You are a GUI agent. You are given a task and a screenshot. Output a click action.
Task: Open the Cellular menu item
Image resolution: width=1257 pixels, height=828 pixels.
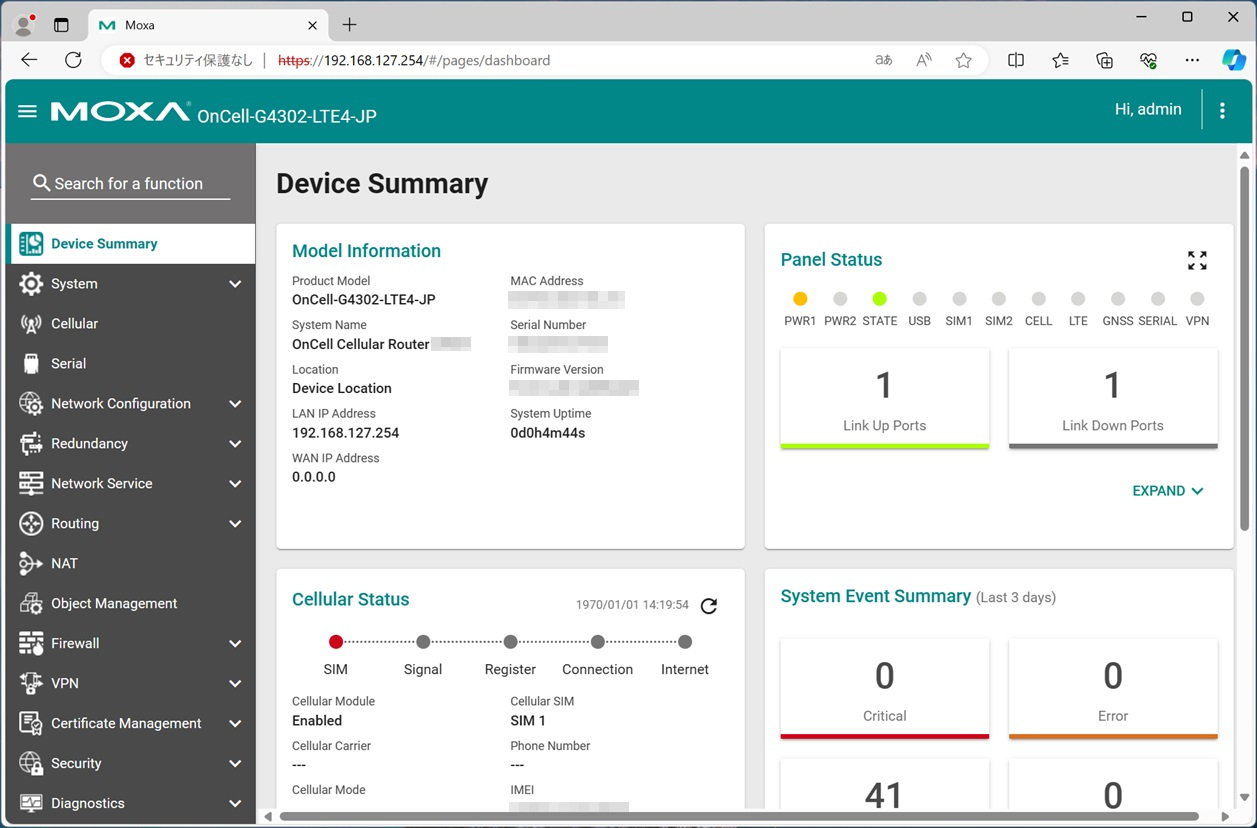[132, 324]
